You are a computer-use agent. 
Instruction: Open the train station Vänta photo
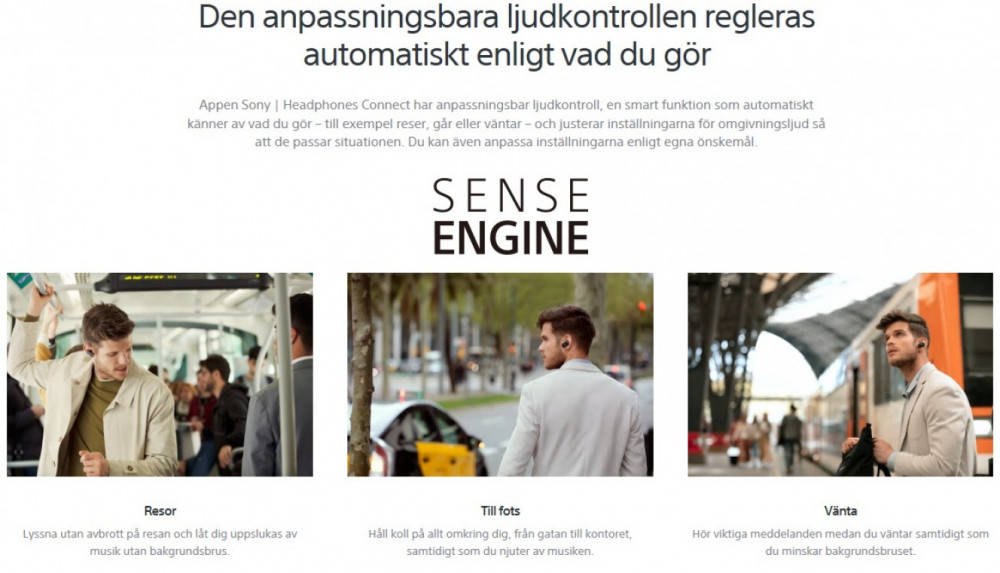tap(840, 375)
